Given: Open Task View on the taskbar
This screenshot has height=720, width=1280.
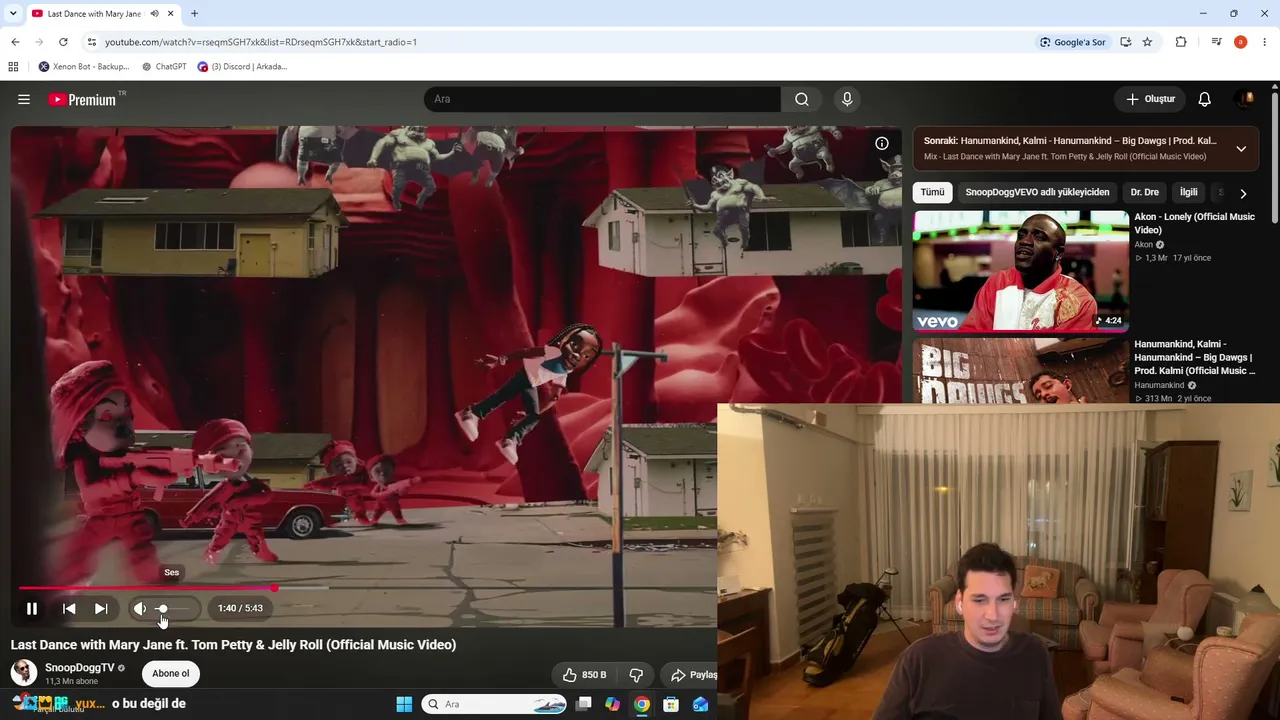Looking at the screenshot, I should click(584, 704).
